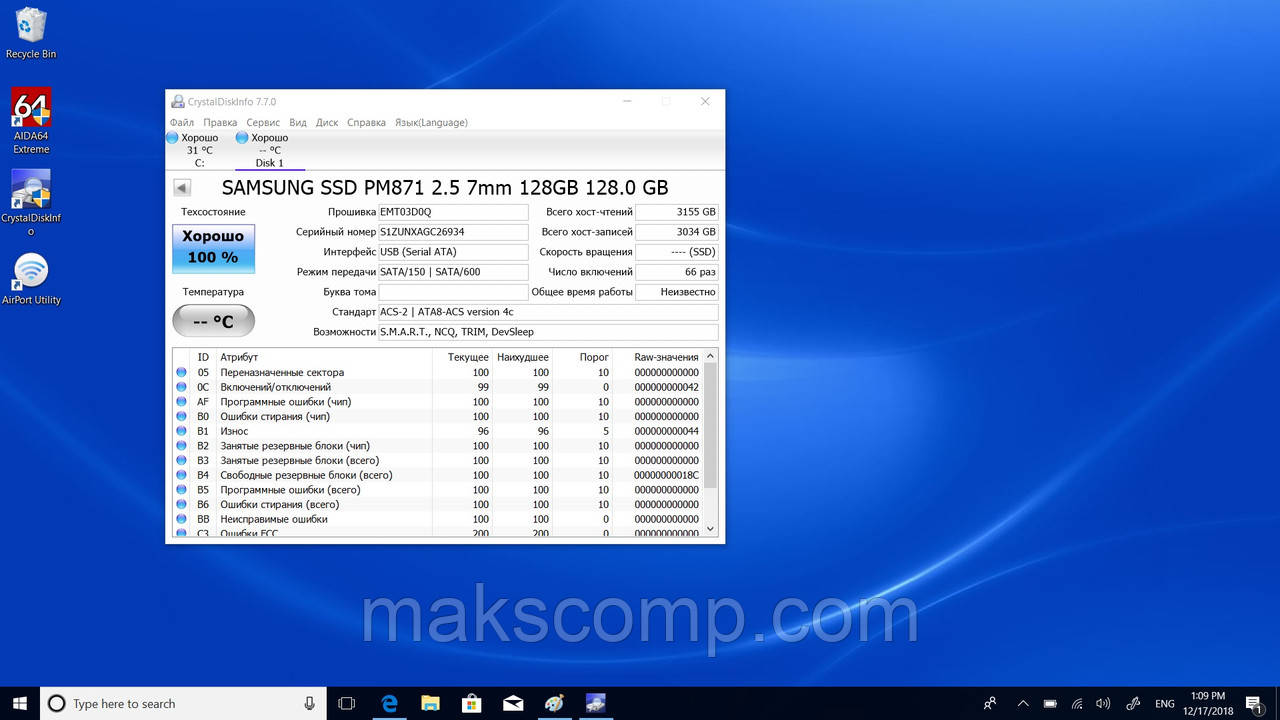1280x720 pixels.
Task: Open the network icon in the tray
Action: point(1077,703)
